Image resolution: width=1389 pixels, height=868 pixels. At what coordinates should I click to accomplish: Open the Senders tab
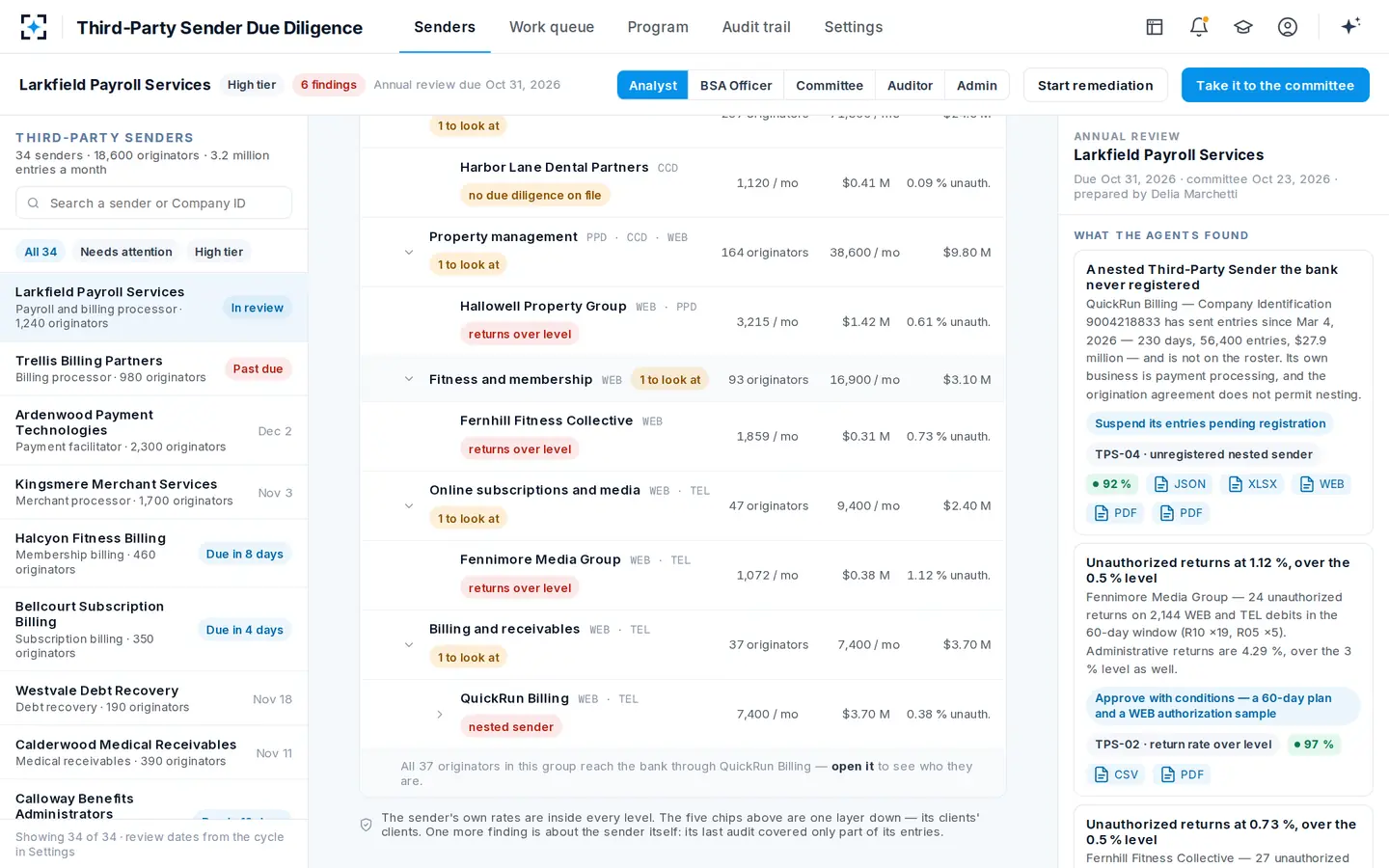point(445,27)
